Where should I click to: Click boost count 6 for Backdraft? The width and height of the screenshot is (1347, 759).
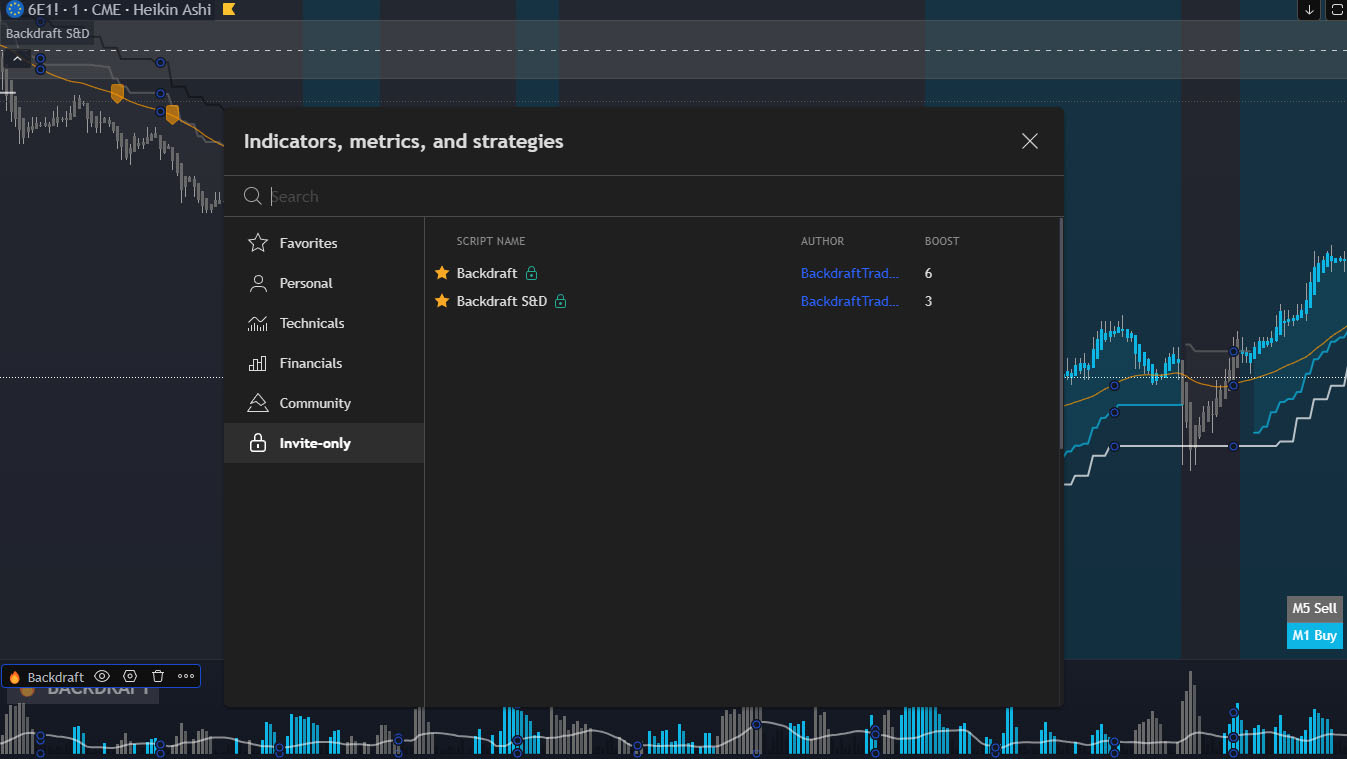pyautogui.click(x=929, y=273)
